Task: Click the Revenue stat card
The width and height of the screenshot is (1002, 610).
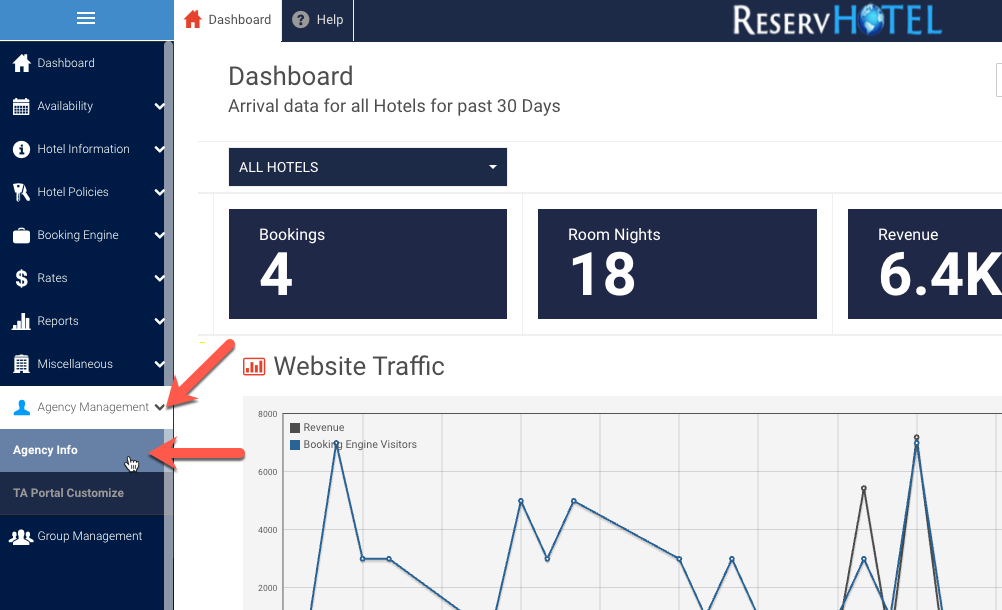Action: coord(925,264)
